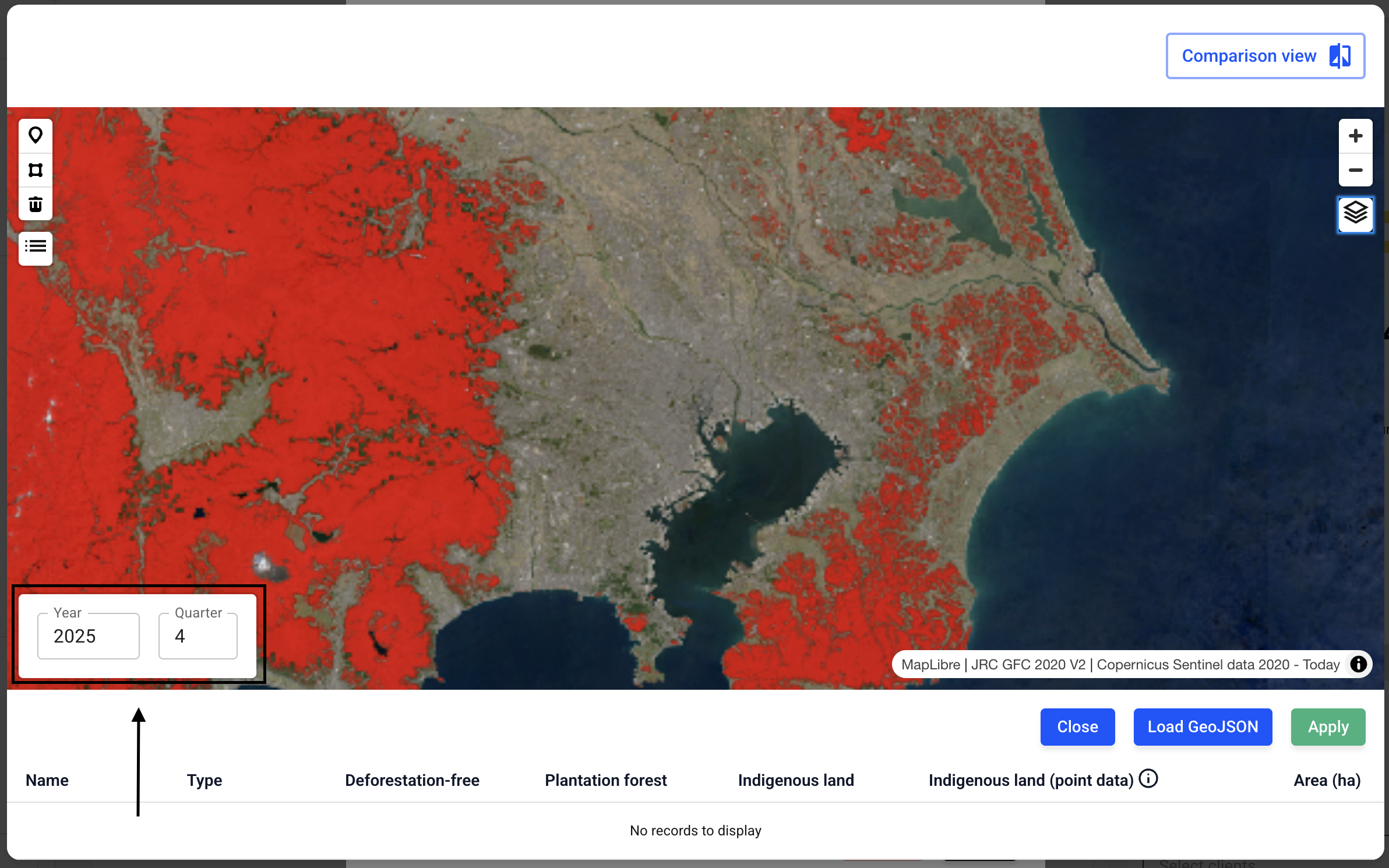Click the Load GeoJSON button
The image size is (1389, 868).
[x=1203, y=726]
